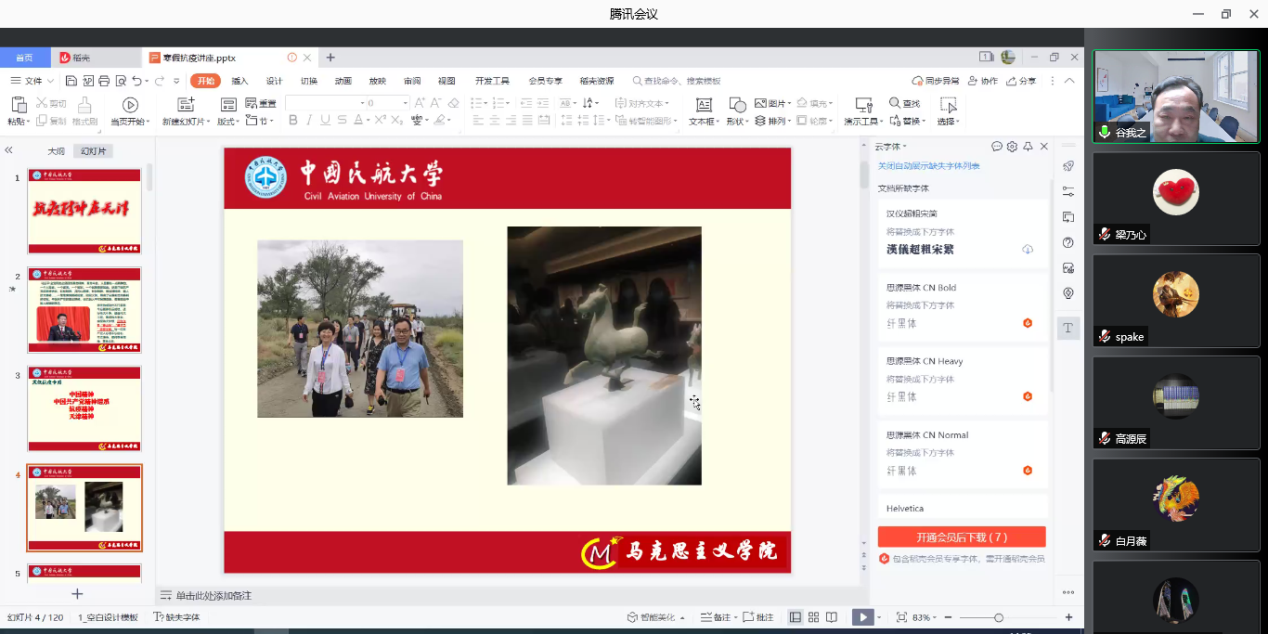
Task: Click the 关闭自动展示缺失字体列表 link
Action: (928, 166)
